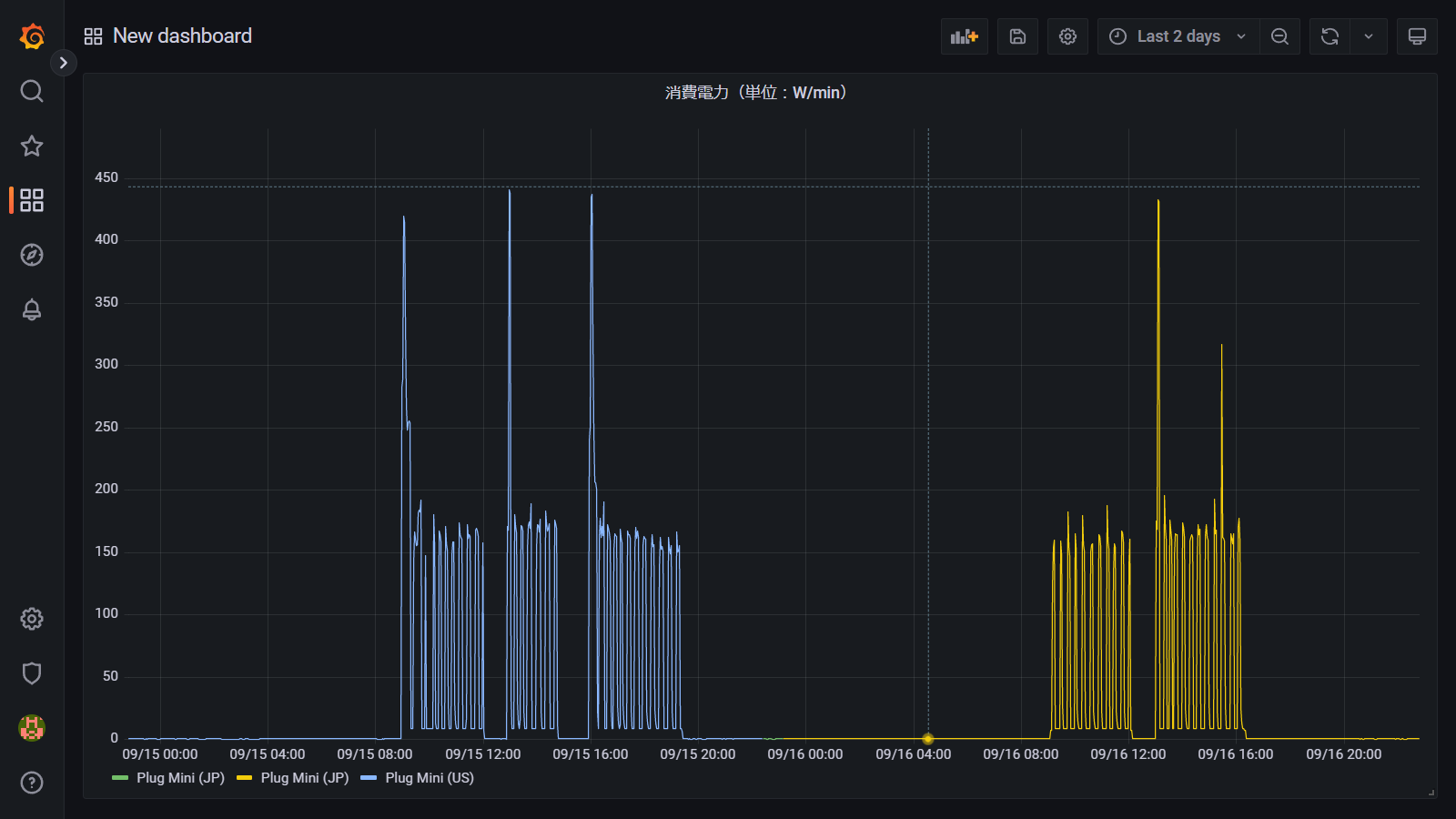Zoom out the time range

pyautogui.click(x=1279, y=36)
